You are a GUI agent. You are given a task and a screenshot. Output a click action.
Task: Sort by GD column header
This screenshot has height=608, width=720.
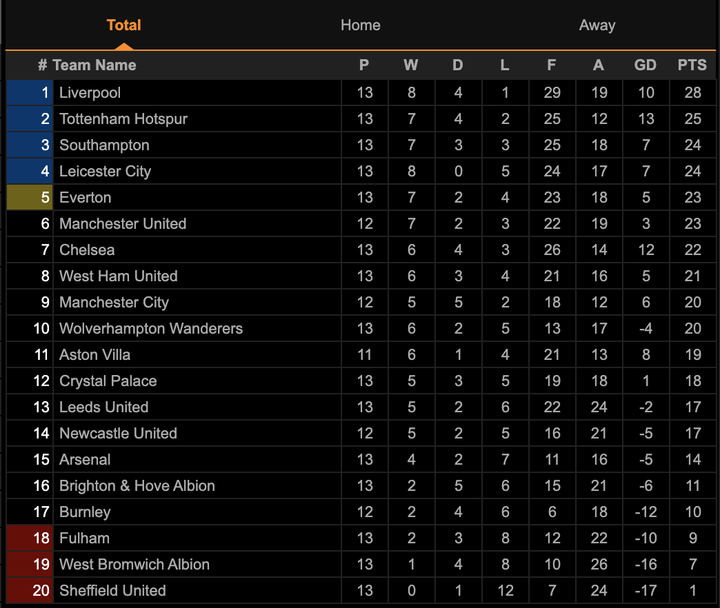click(645, 65)
